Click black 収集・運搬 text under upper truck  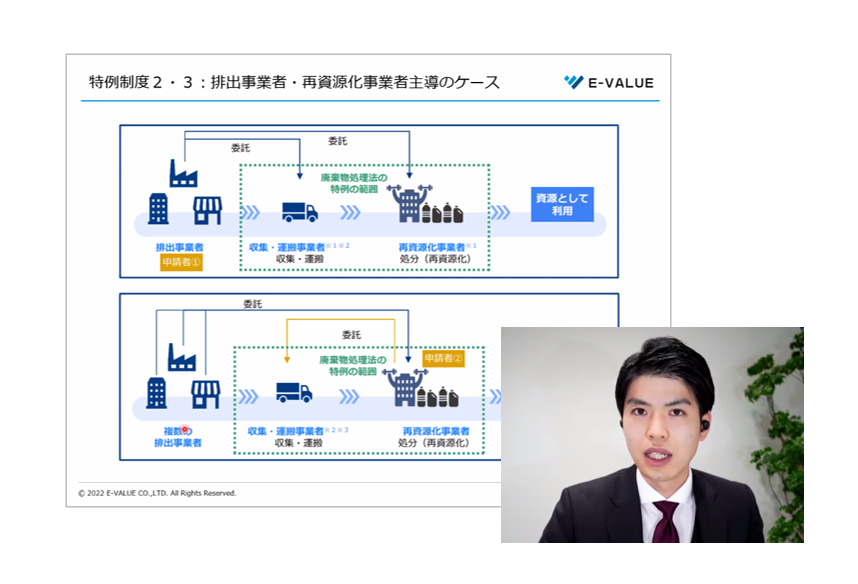click(300, 259)
